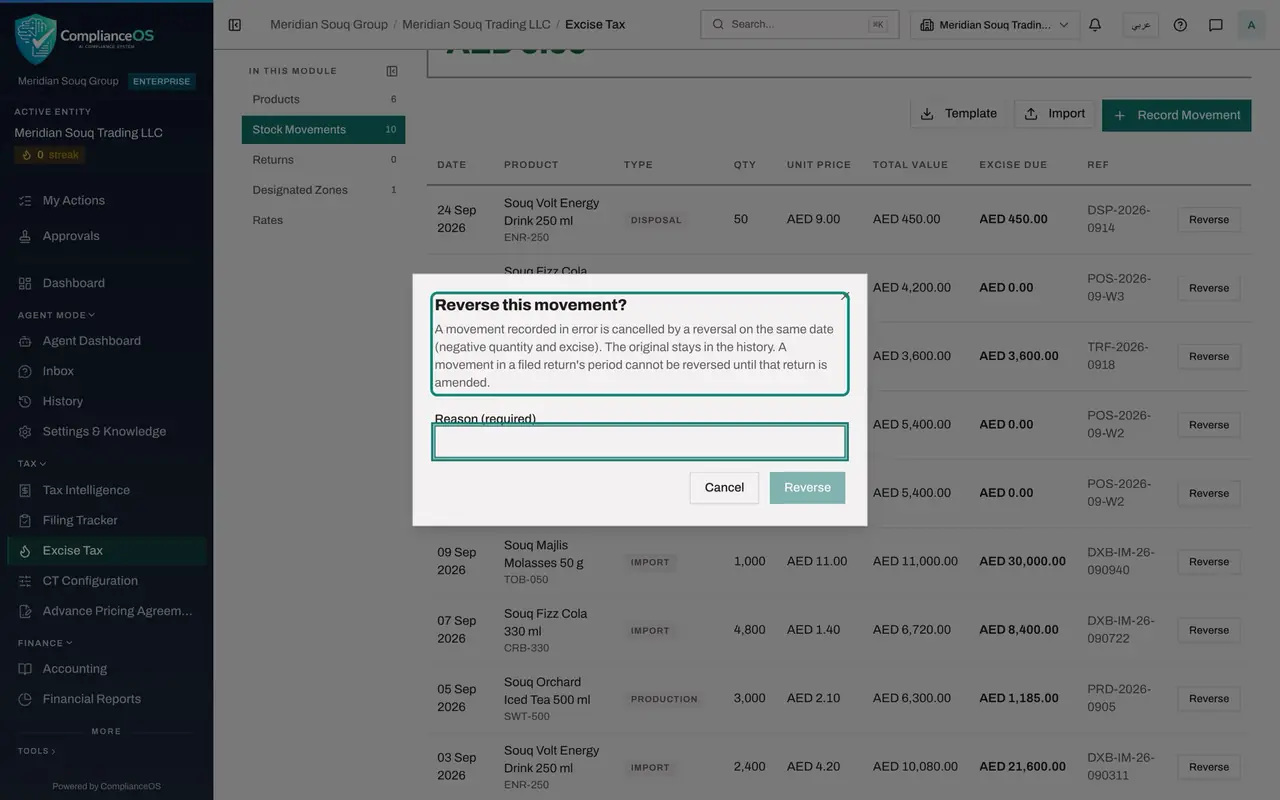The width and height of the screenshot is (1280, 800).
Task: Close the reverse movement dialog
Action: tap(845, 296)
